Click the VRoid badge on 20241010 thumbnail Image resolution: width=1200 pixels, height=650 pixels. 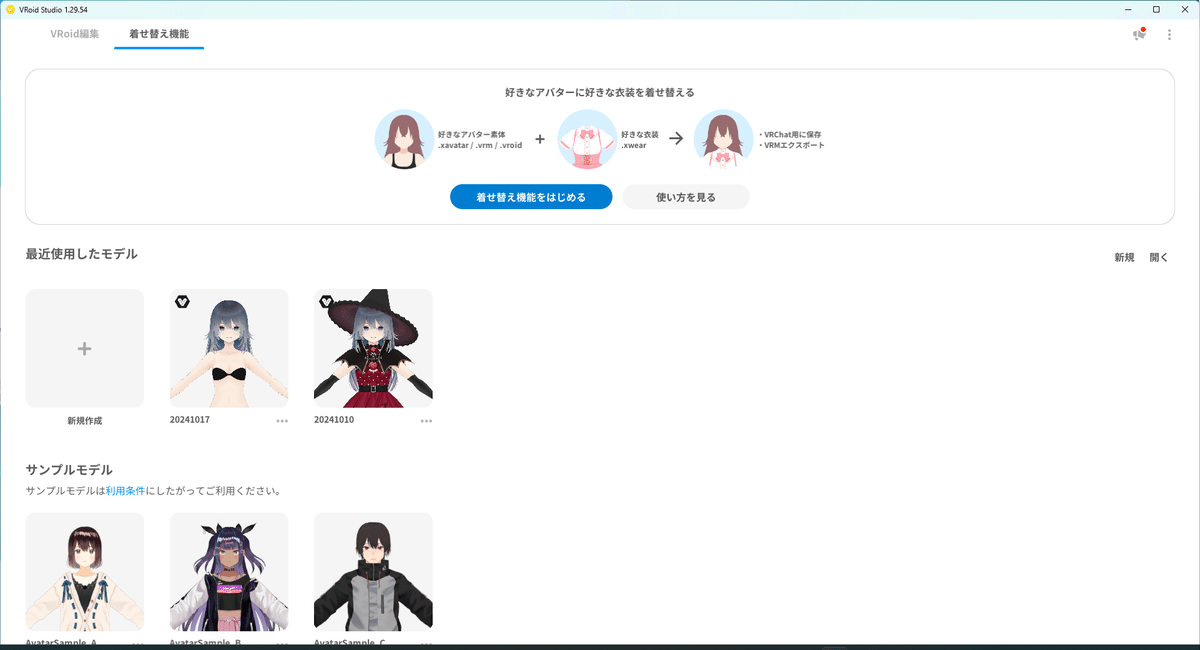(326, 301)
